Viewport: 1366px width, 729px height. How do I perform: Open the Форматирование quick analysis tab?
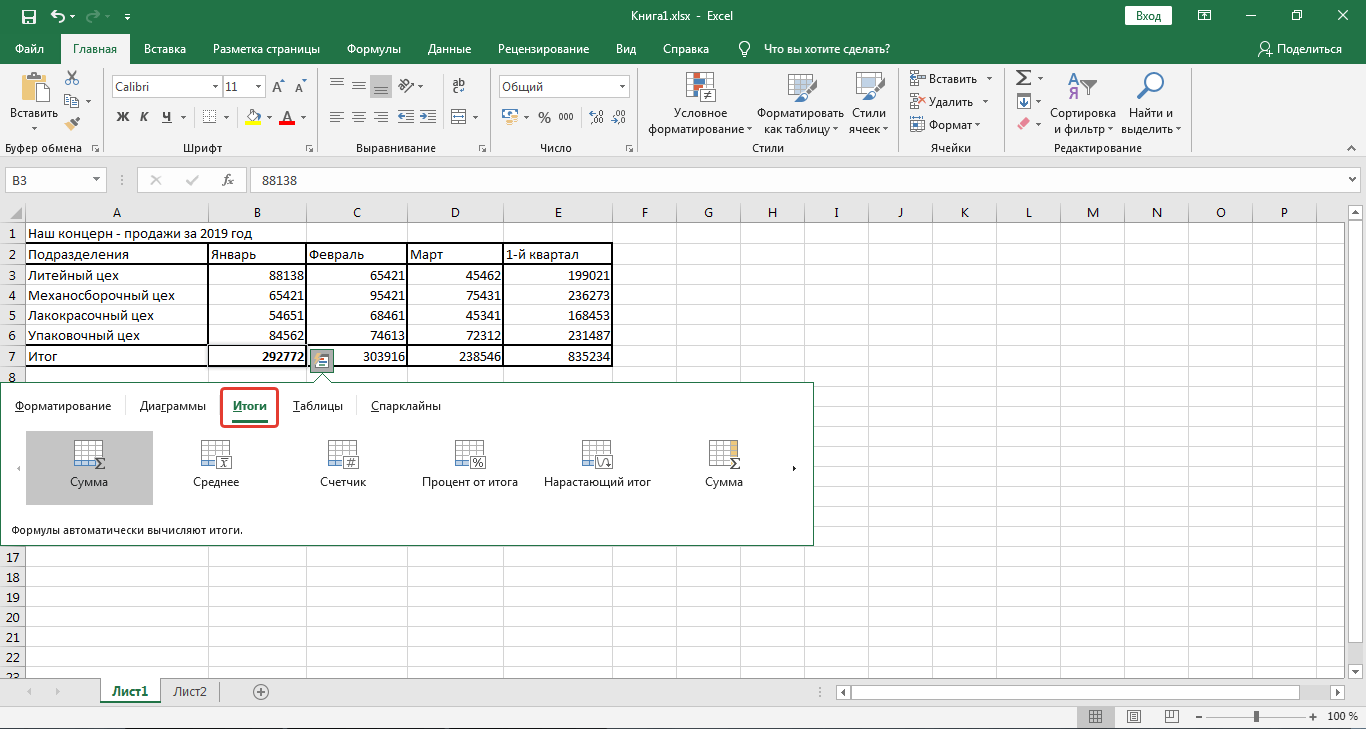coord(63,406)
